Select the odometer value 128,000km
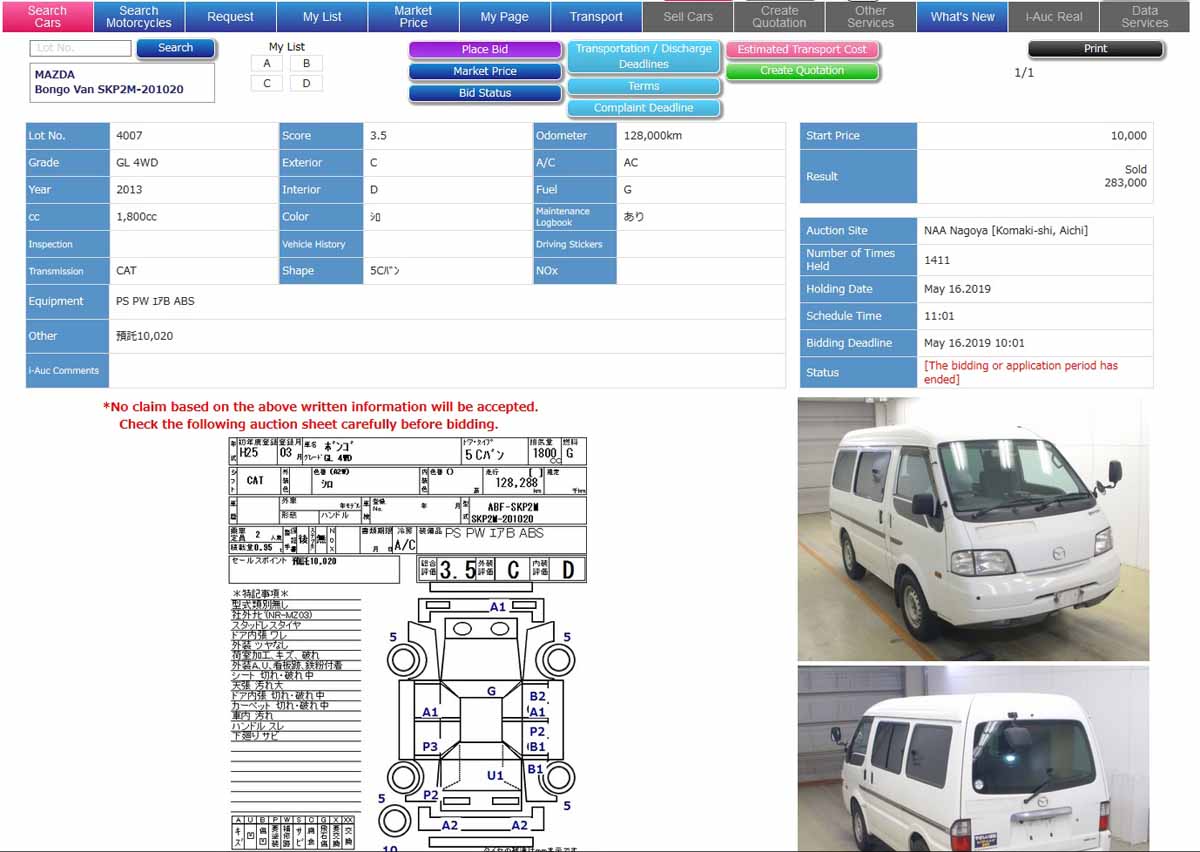Screen dimensions: 1200x852 (652, 136)
